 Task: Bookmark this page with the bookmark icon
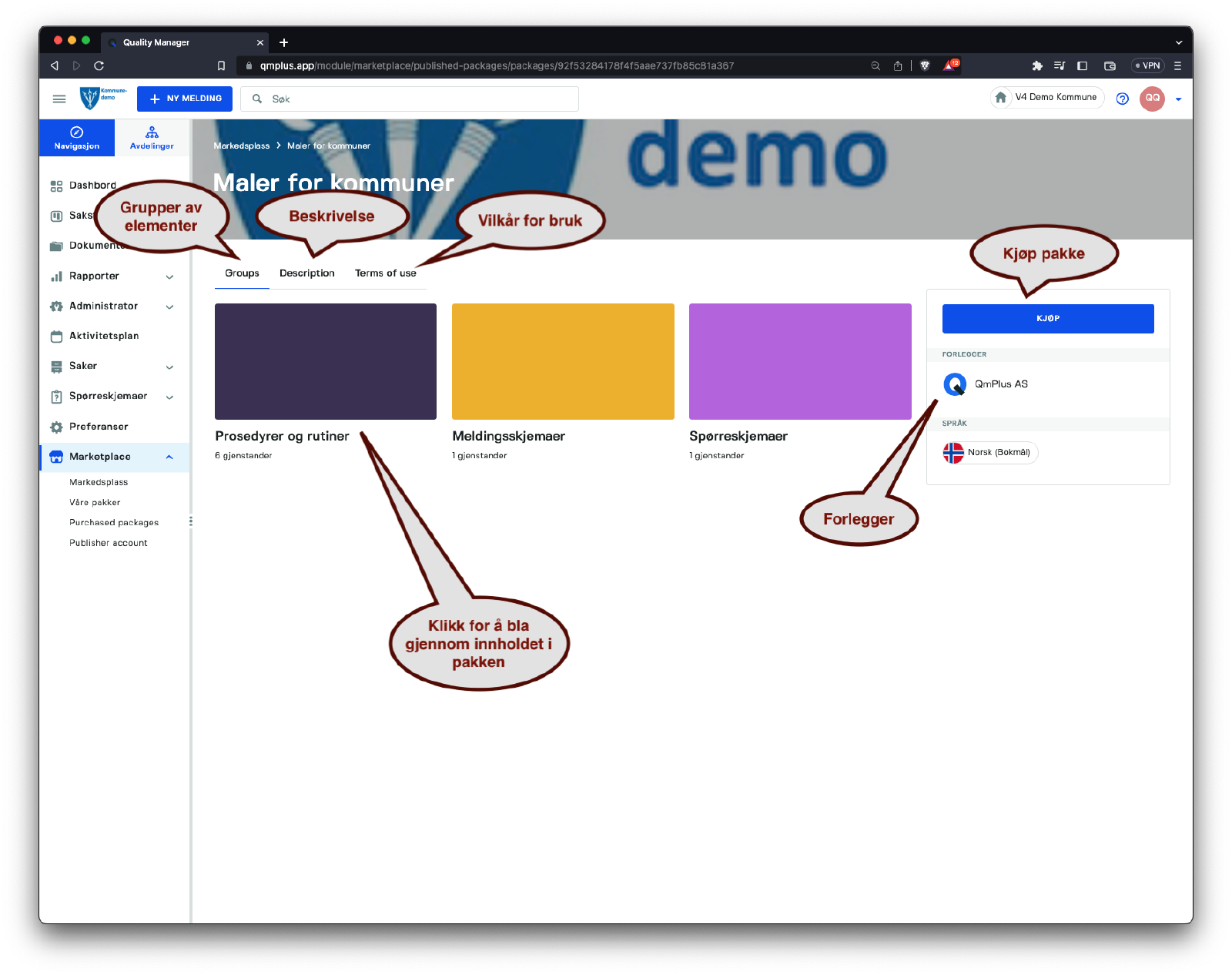pos(221,65)
